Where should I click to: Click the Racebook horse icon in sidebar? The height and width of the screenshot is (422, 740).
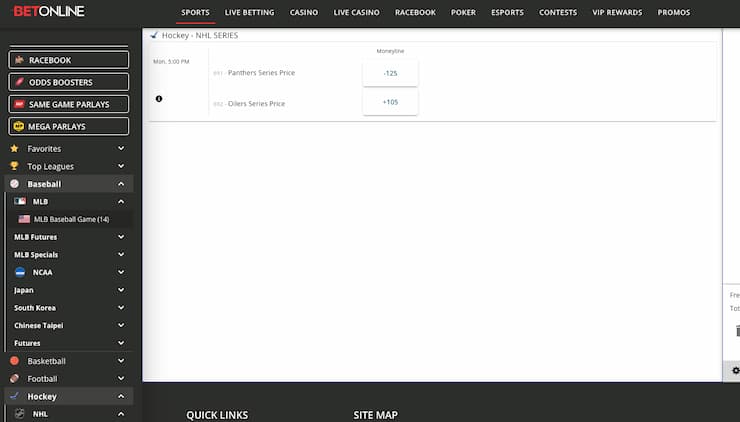coord(19,60)
